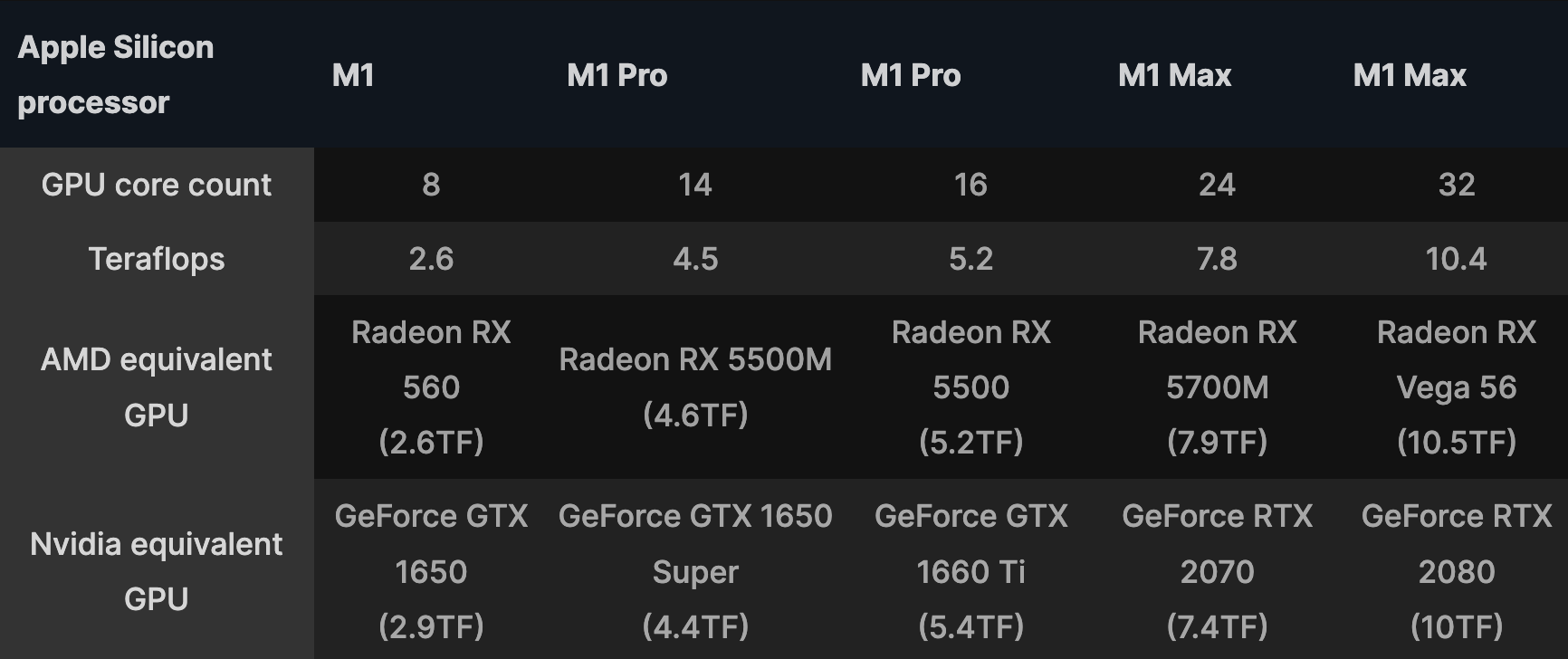
Task: Select the 10.4 teraflops value
Action: pos(1457,259)
